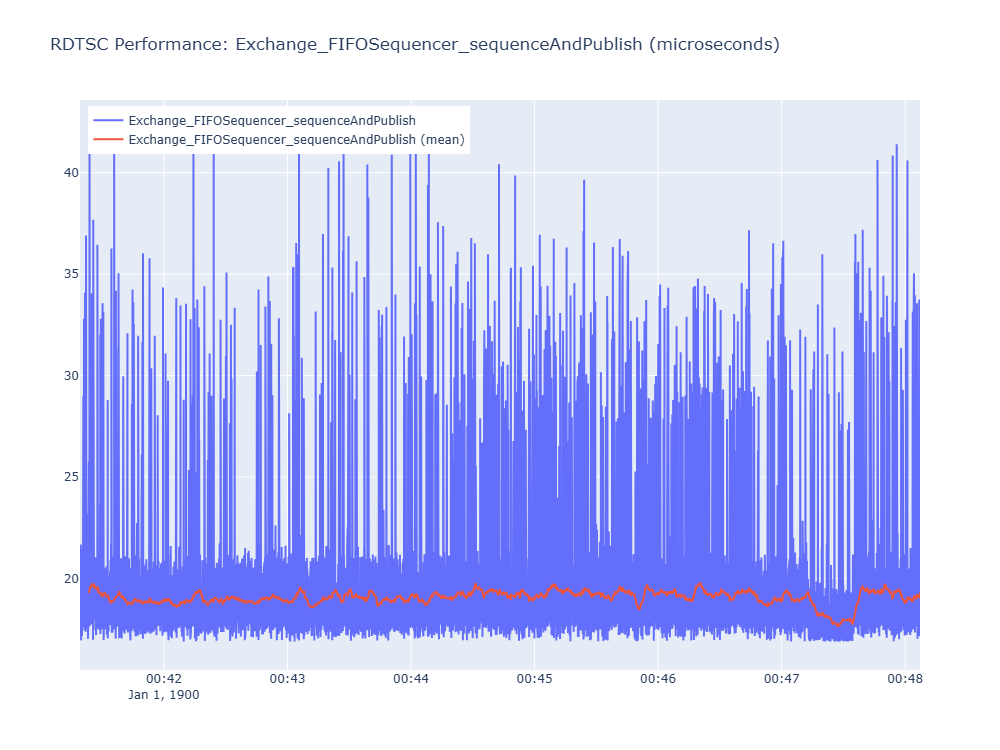This screenshot has width=1000, height=750.
Task: Click the red mean line dip near 00:47
Action: 838,623
